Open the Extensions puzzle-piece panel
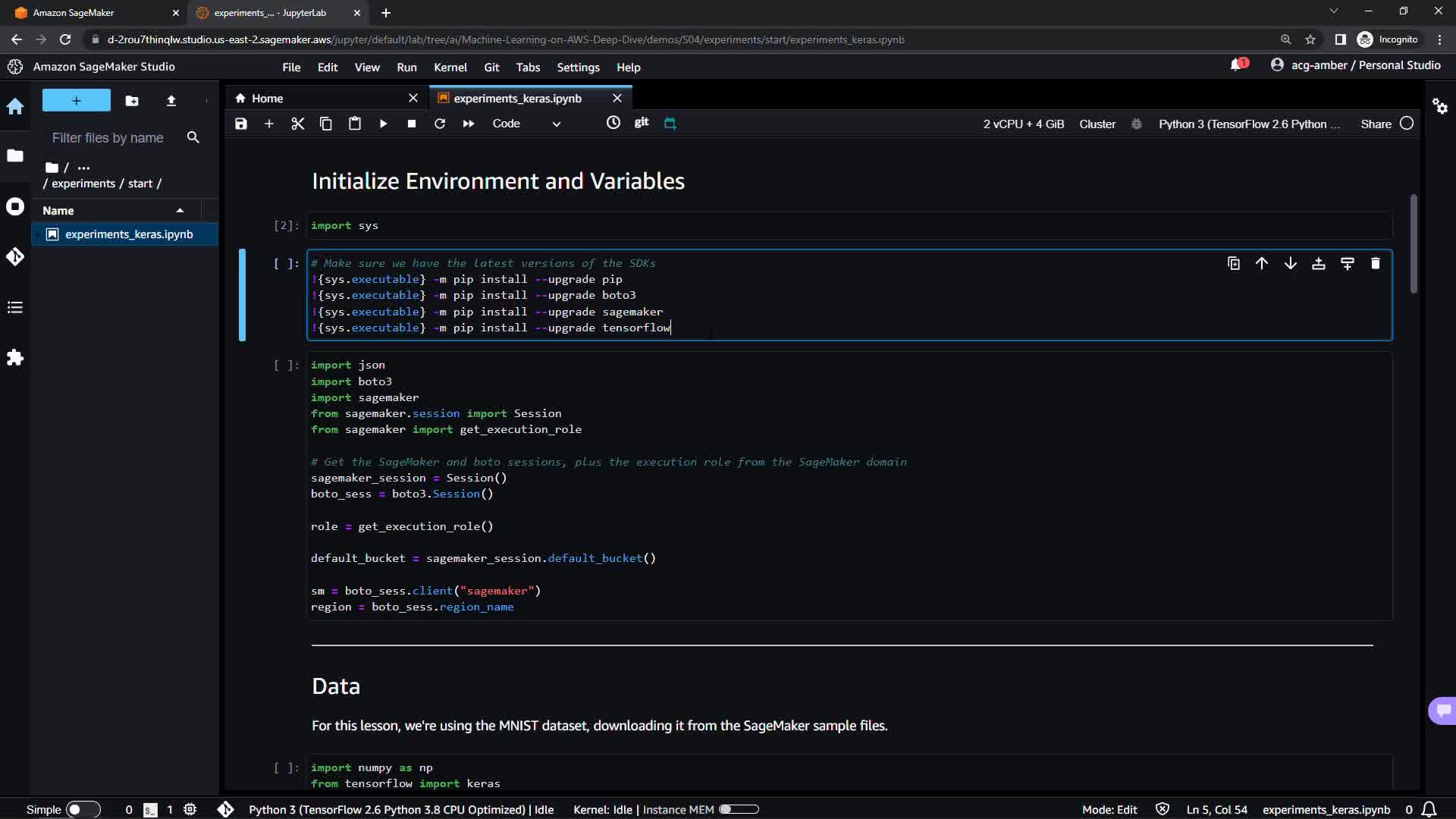The height and width of the screenshot is (819, 1456). (15, 357)
